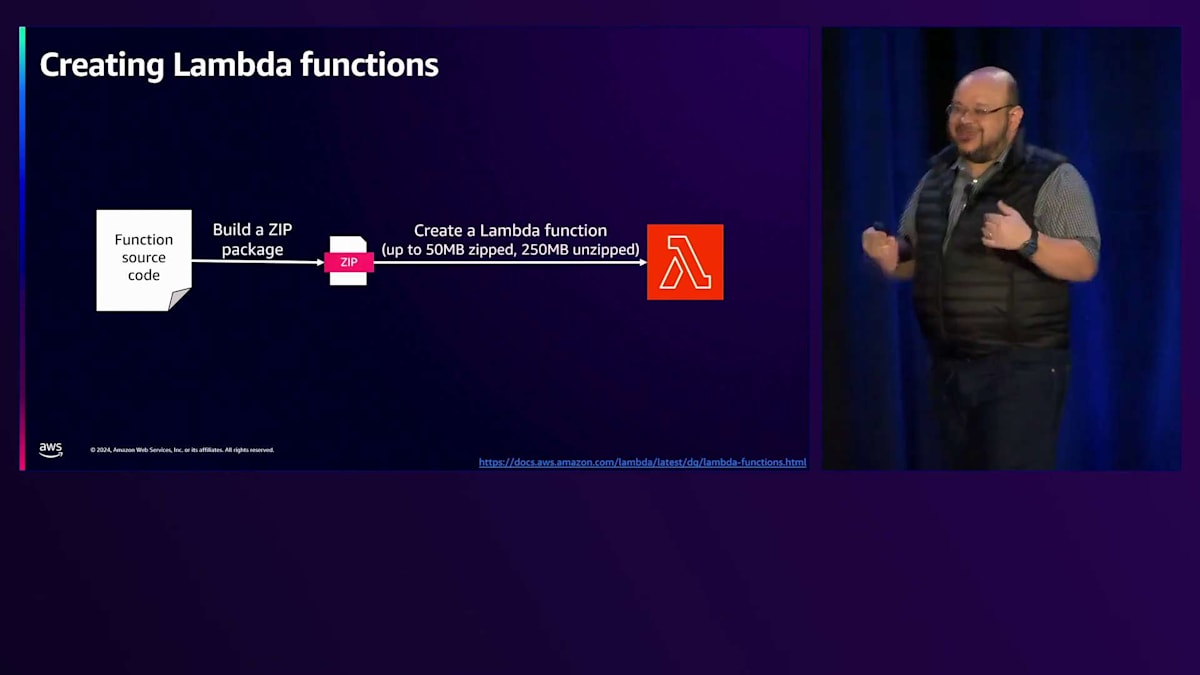The image size is (1200, 675).
Task: Click the 'Create a Lambda function' text
Action: 511,230
